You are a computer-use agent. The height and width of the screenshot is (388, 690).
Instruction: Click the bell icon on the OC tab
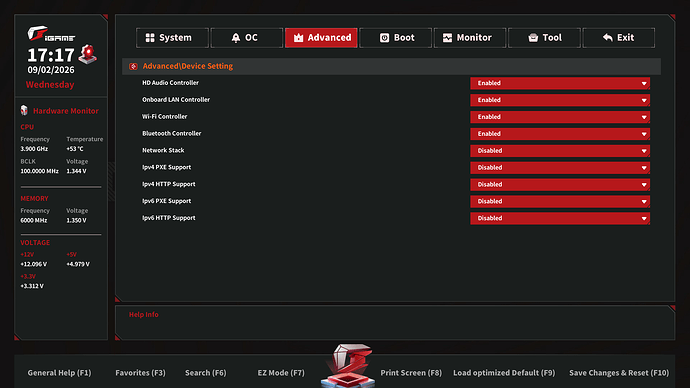236,38
